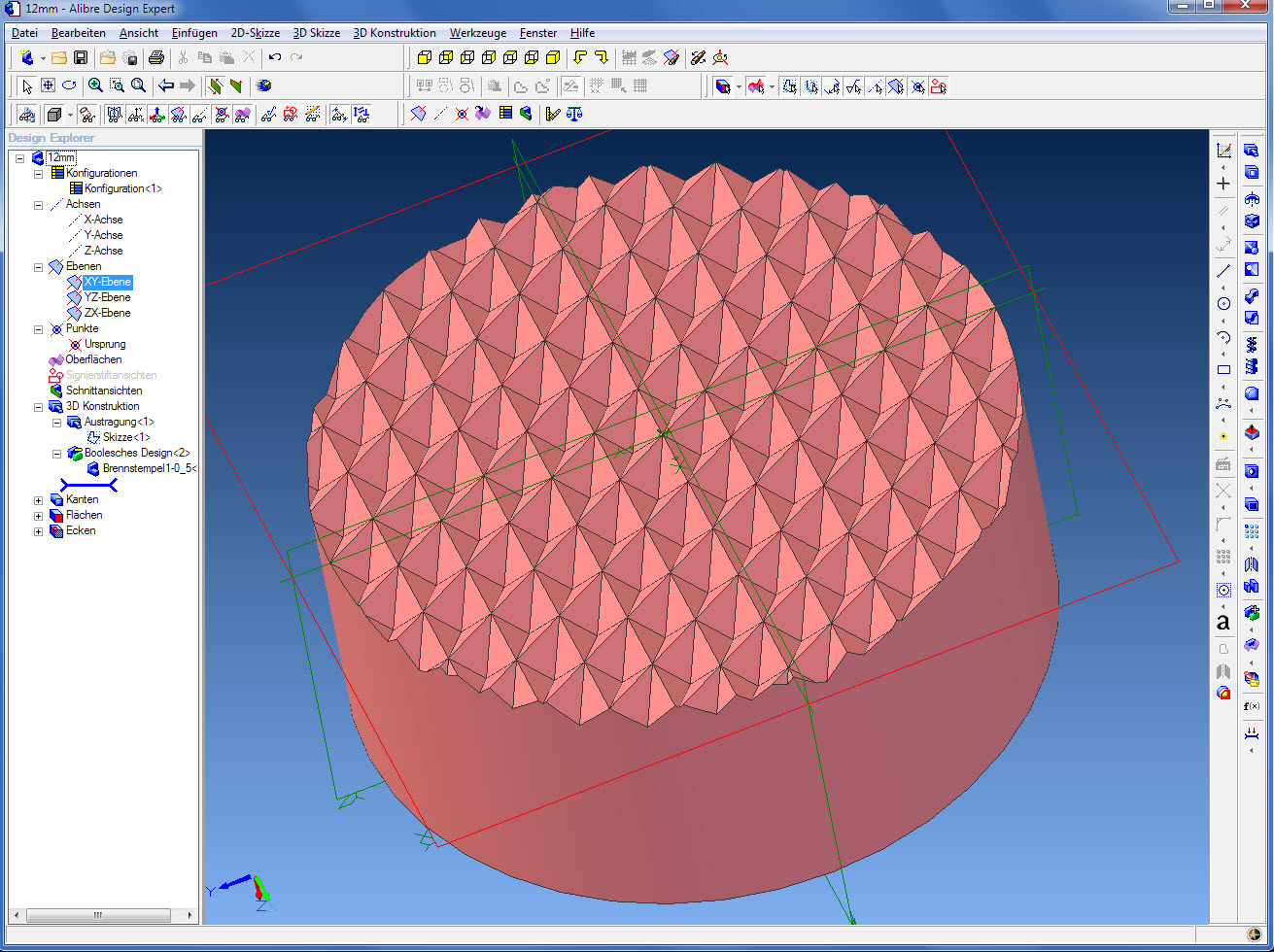Activate the rotate view tool
Screen dimensions: 1274x952
click(x=69, y=85)
